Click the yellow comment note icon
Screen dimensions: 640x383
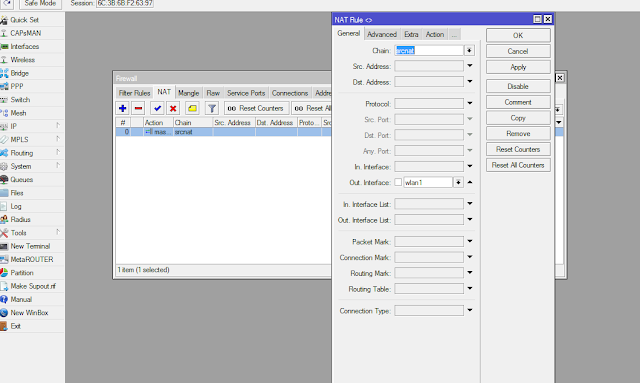192,108
